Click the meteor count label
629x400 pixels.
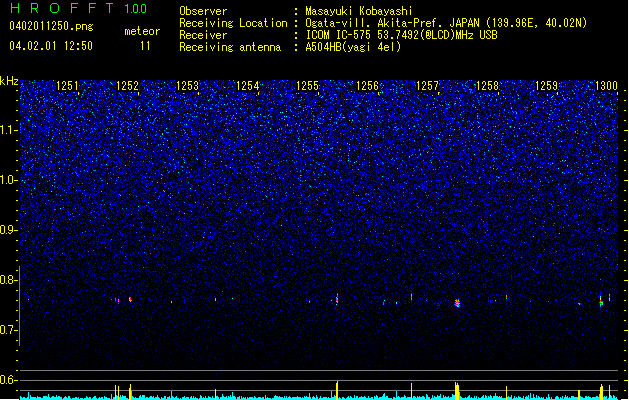coord(142,31)
